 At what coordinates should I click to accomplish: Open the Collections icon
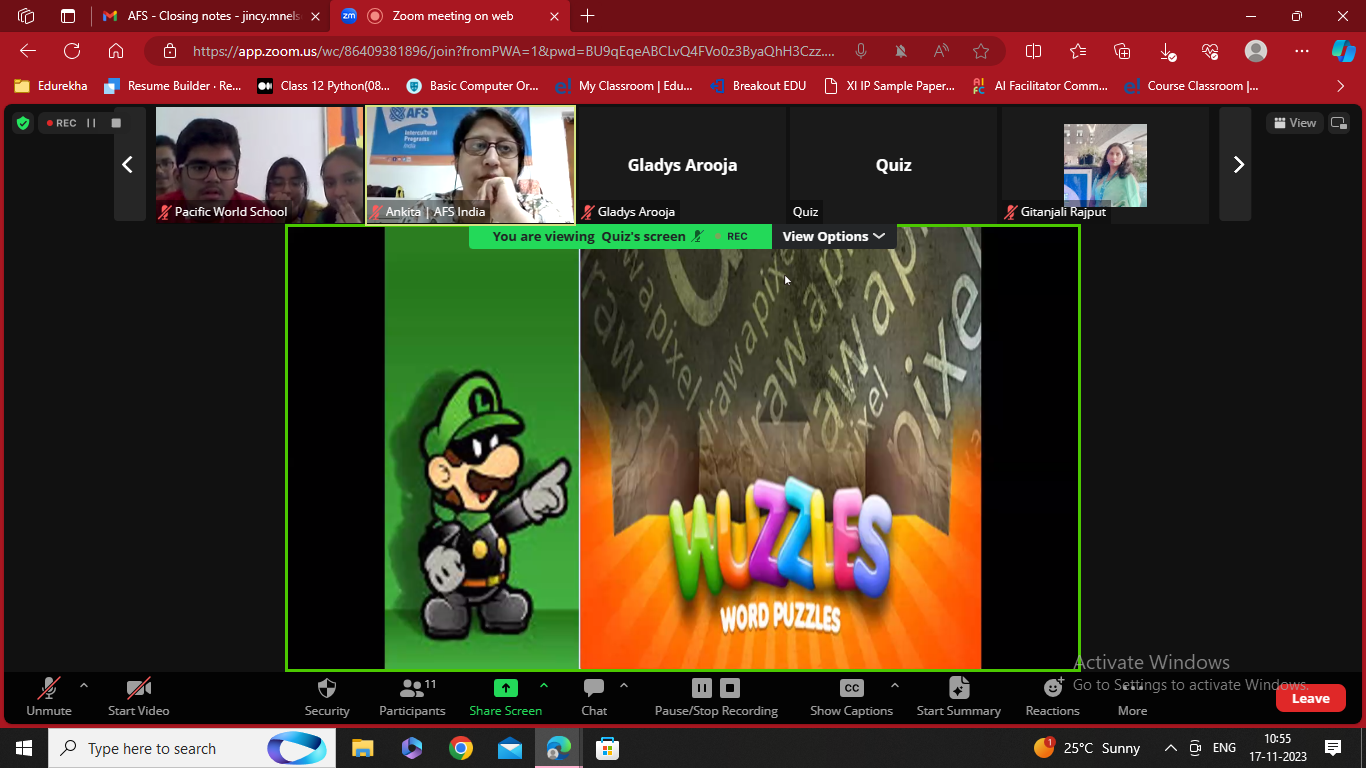point(1122,51)
